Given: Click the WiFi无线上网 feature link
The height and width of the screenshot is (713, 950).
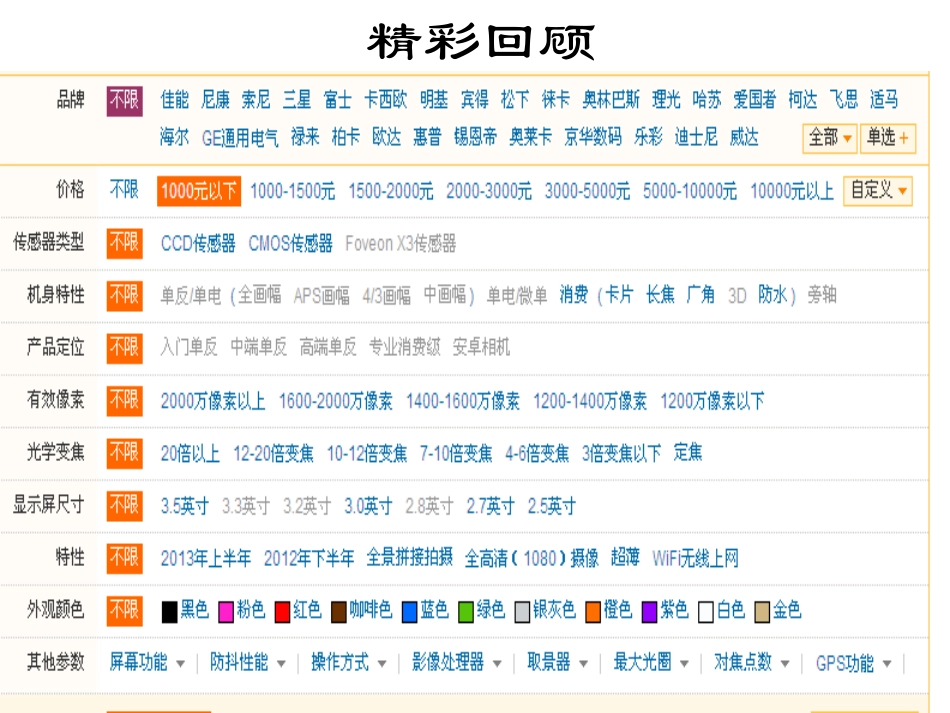Looking at the screenshot, I should [x=696, y=559].
